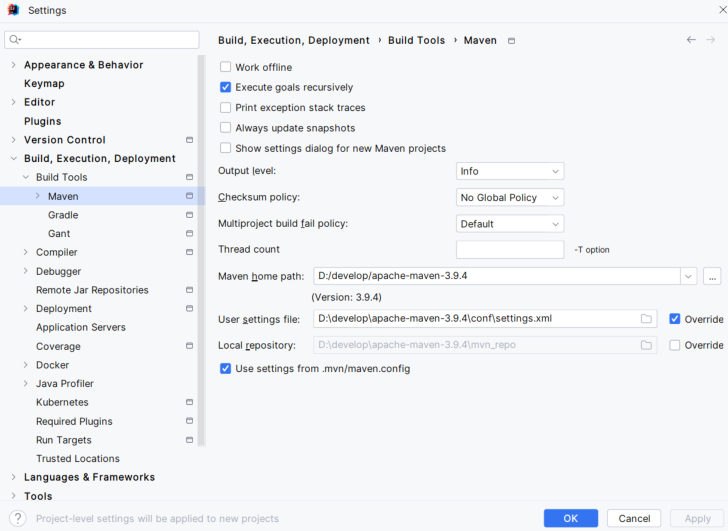Expand the Compiler node
This screenshot has width=728, height=531.
26,252
